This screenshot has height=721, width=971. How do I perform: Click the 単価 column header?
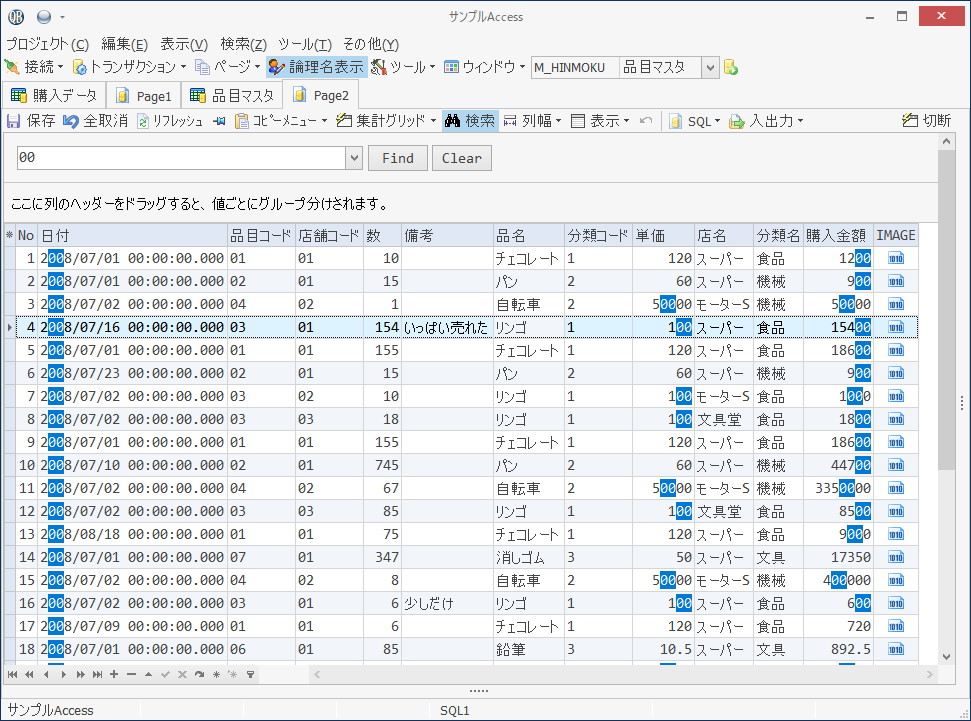[663, 235]
